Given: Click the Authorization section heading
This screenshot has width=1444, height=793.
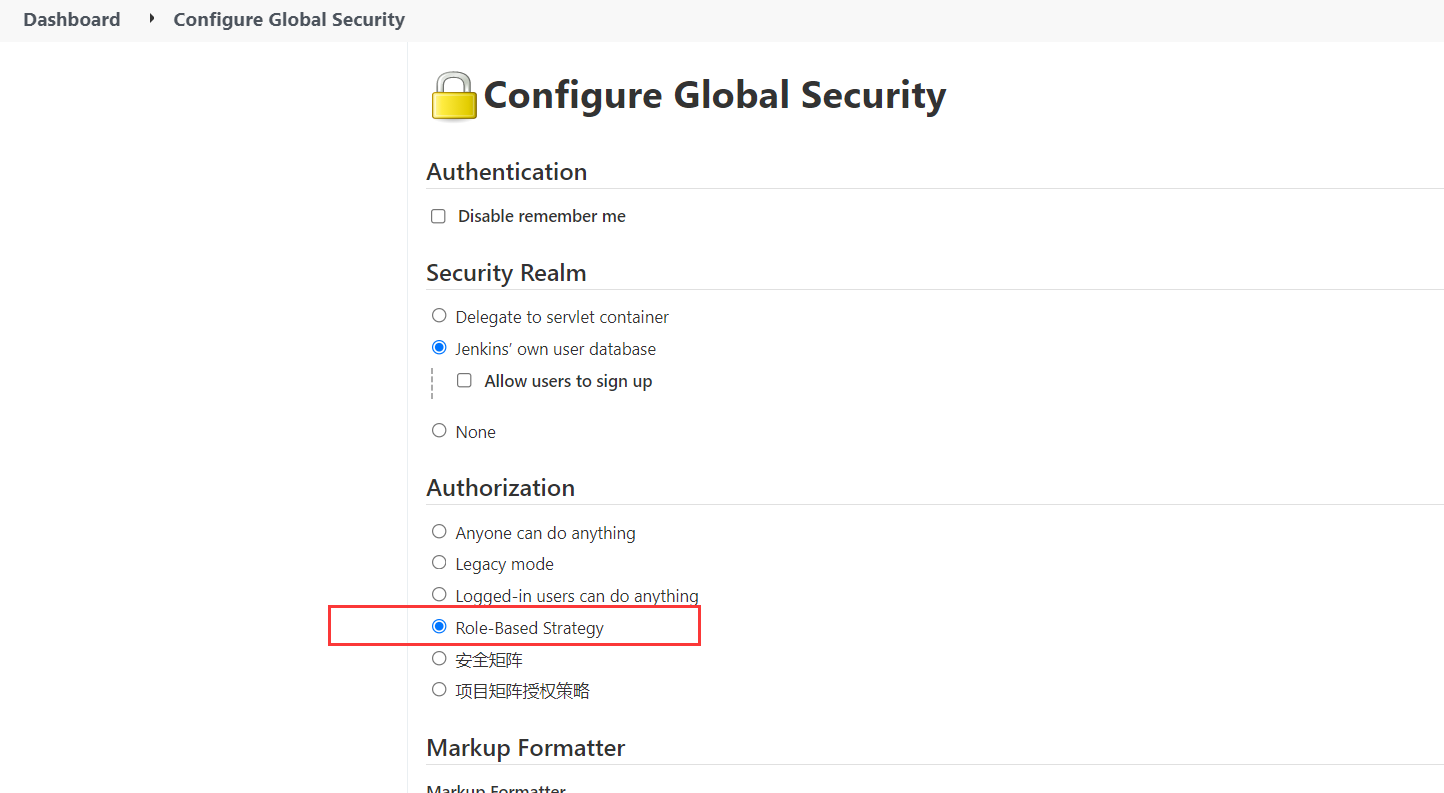Looking at the screenshot, I should [x=500, y=488].
